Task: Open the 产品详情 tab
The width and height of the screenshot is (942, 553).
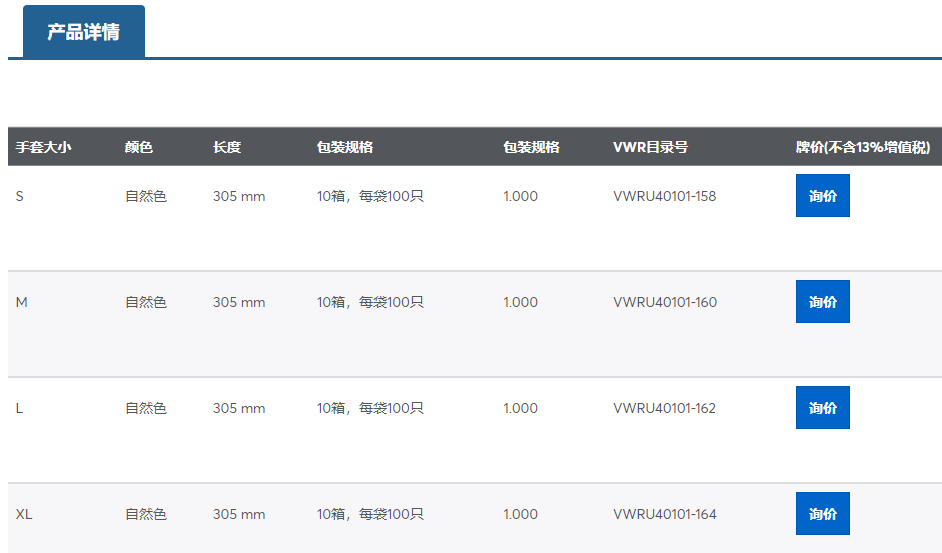Action: tap(84, 32)
